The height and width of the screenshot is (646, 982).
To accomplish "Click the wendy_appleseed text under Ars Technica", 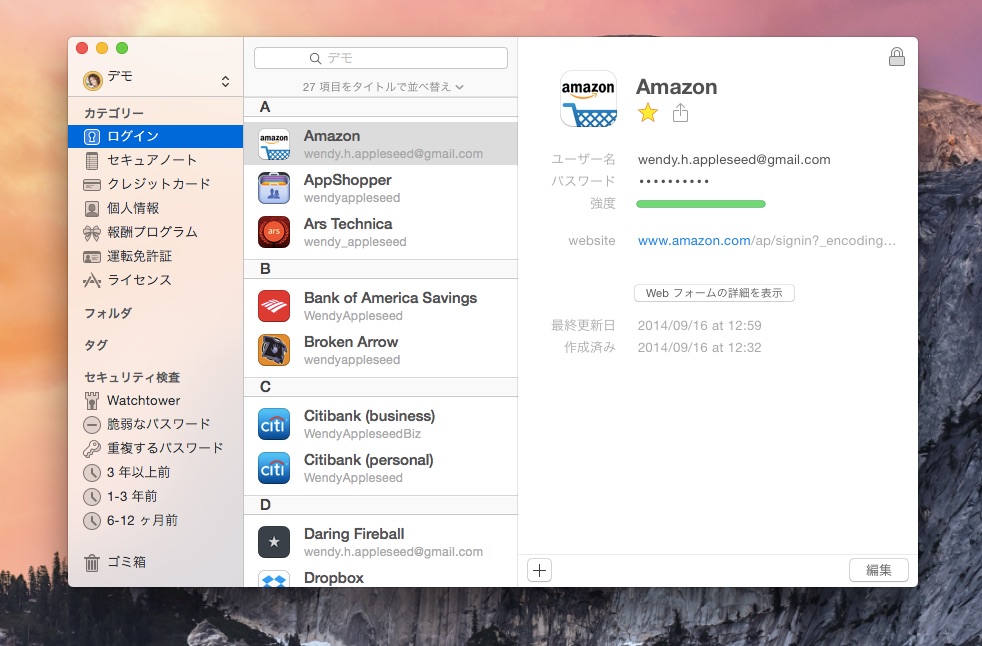I will coord(355,242).
